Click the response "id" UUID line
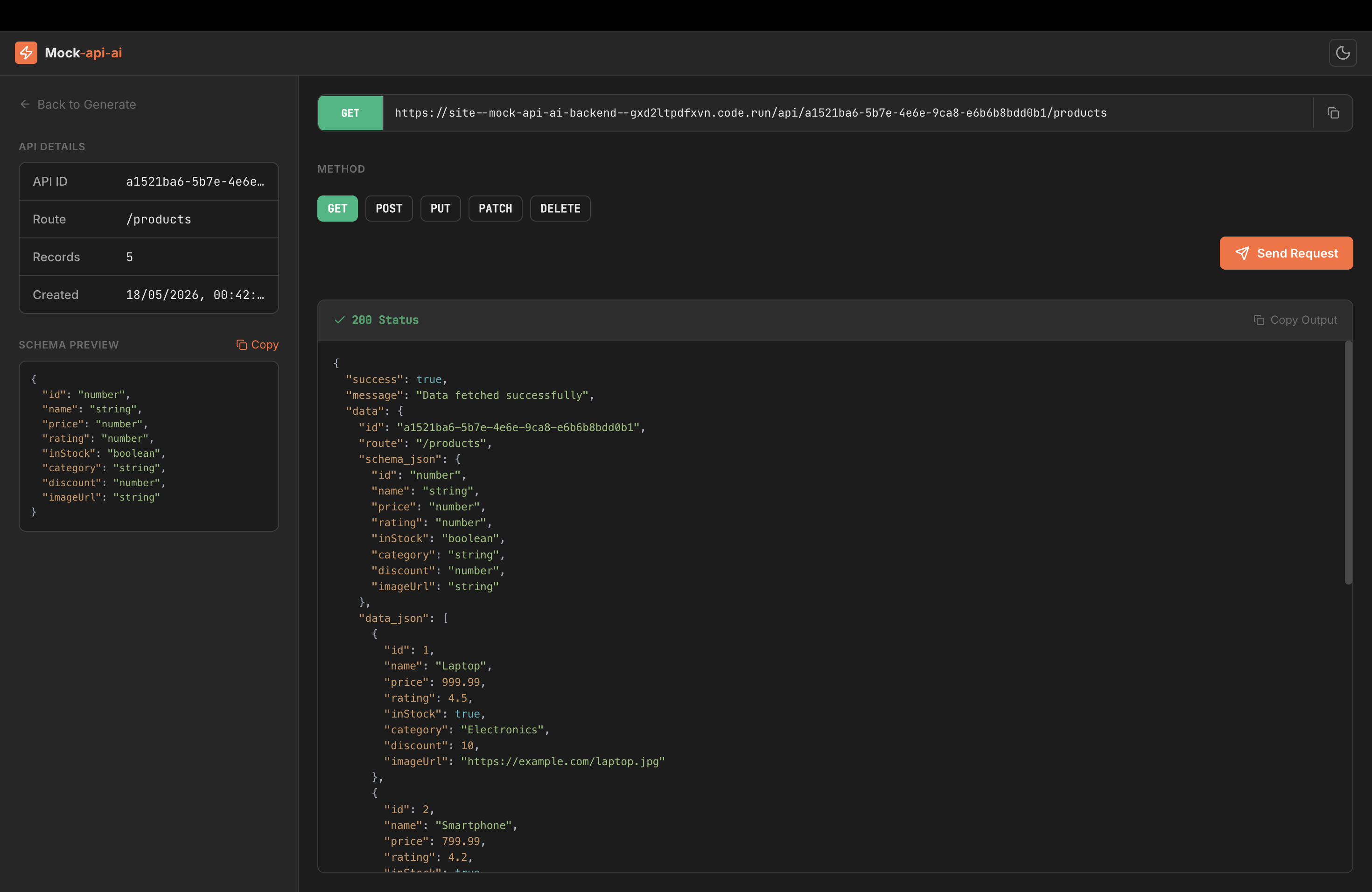Screen dimensions: 1372x892 [502, 427]
